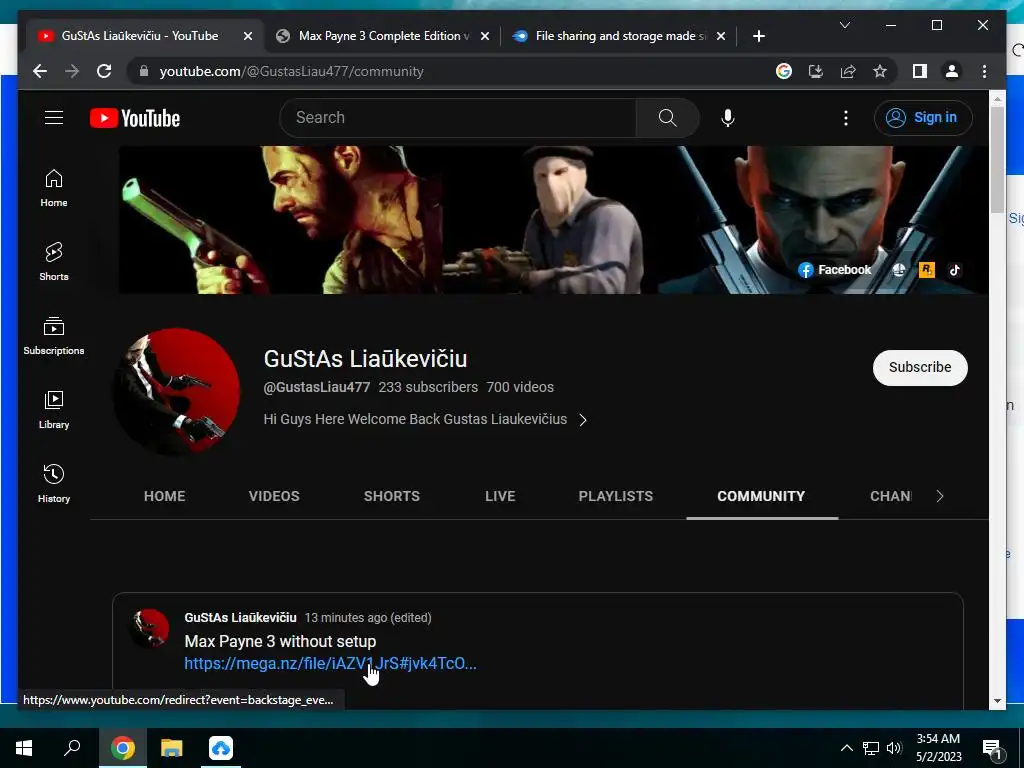Switch to File sharing and storage tab
Image resolution: width=1024 pixels, height=768 pixels.
[619, 36]
